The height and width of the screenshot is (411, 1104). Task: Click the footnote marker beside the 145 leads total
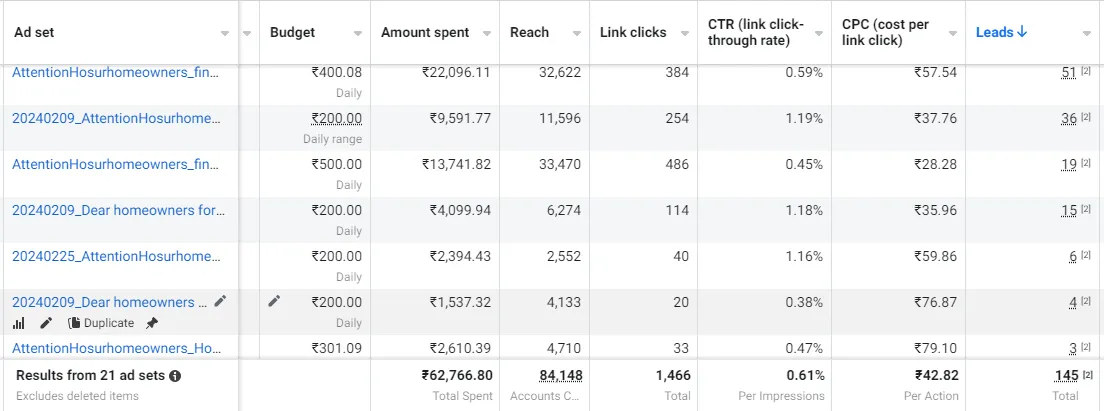pyautogui.click(x=1087, y=376)
